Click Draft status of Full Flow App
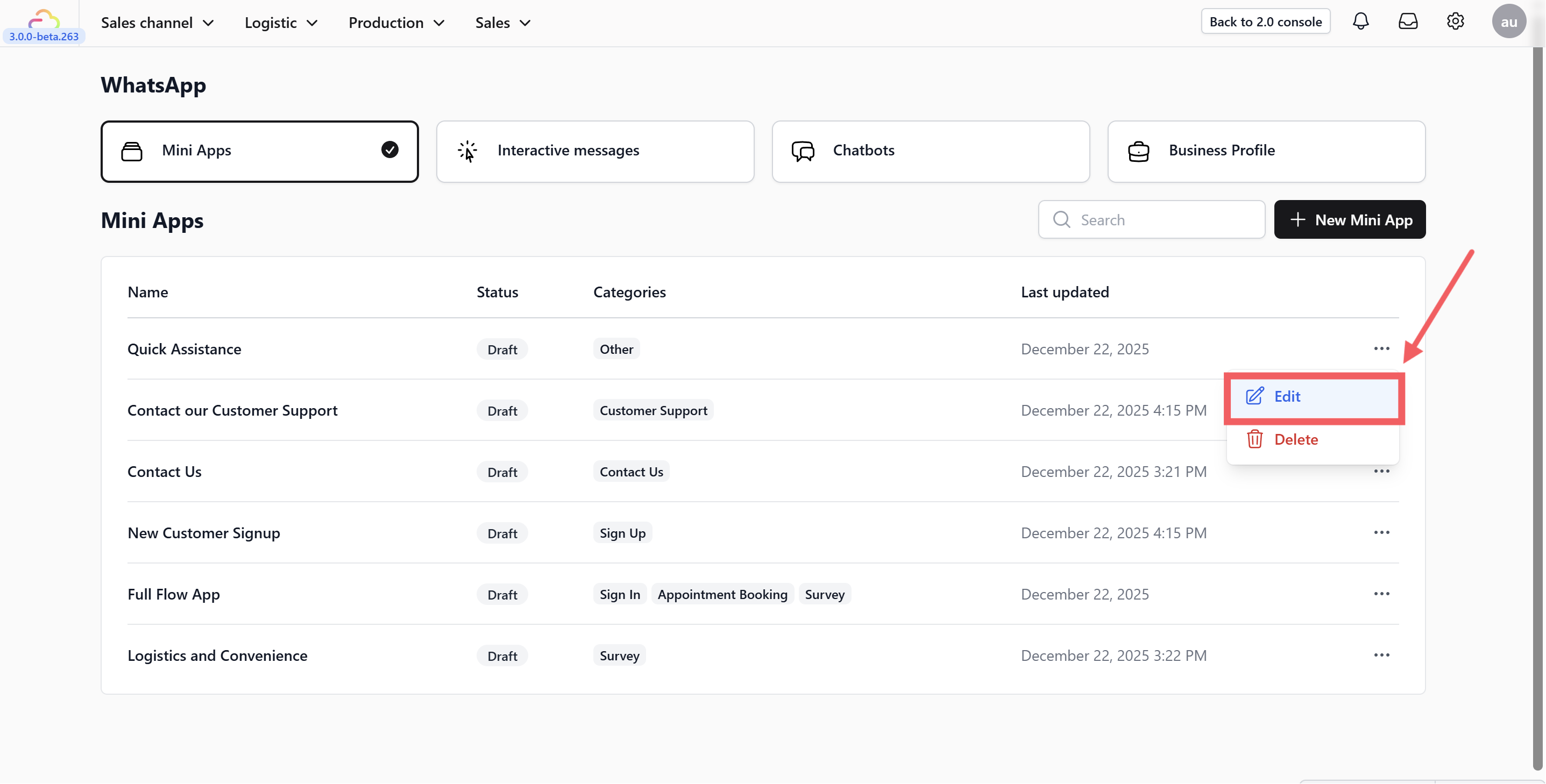Screen dimensions: 1546x784 tap(502, 594)
